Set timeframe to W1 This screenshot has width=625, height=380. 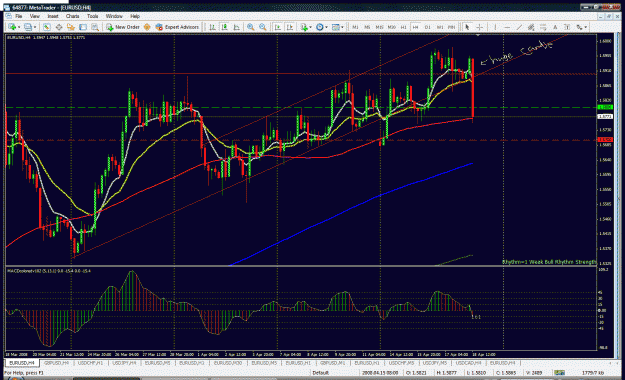point(440,27)
